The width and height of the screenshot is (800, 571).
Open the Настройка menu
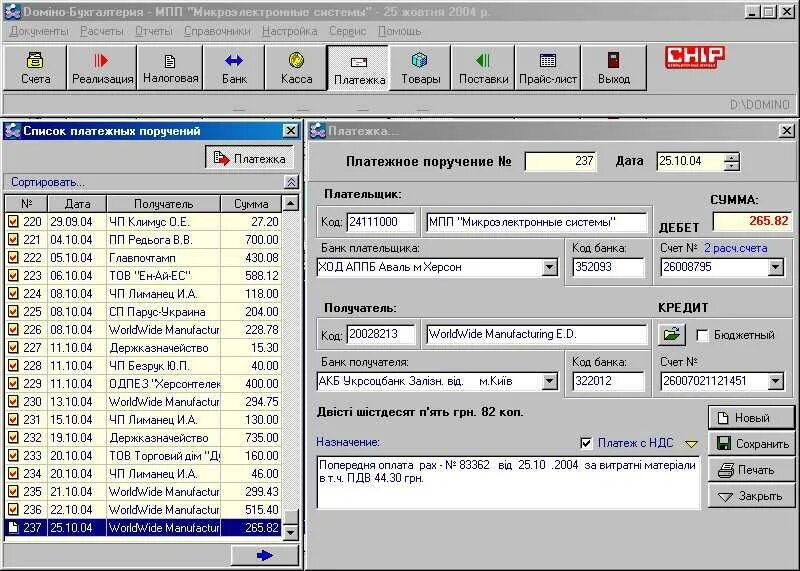tap(289, 31)
